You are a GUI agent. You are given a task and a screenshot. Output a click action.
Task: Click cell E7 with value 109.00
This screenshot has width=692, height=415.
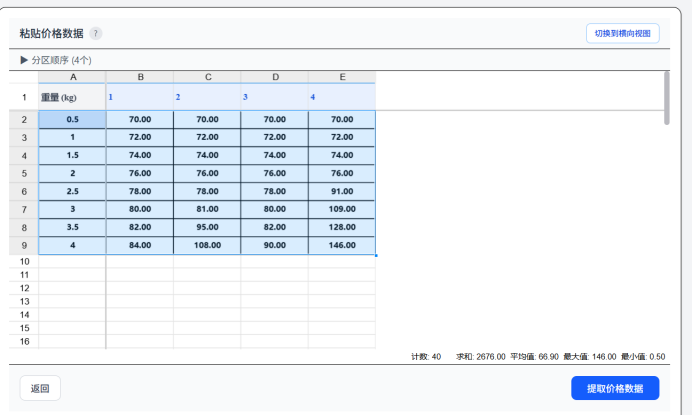tap(342, 209)
